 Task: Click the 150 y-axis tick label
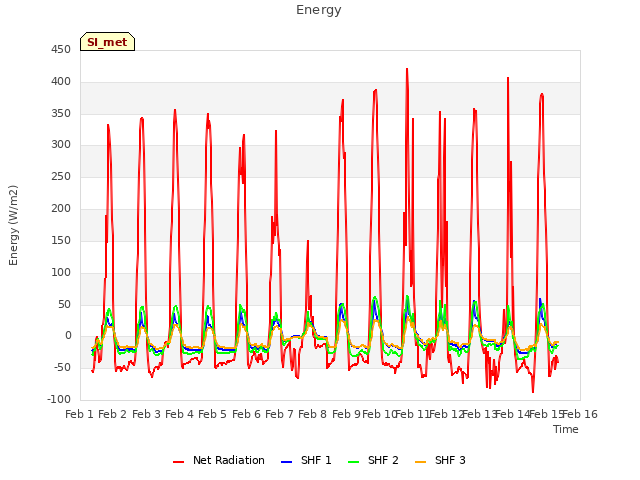[x=61, y=240]
